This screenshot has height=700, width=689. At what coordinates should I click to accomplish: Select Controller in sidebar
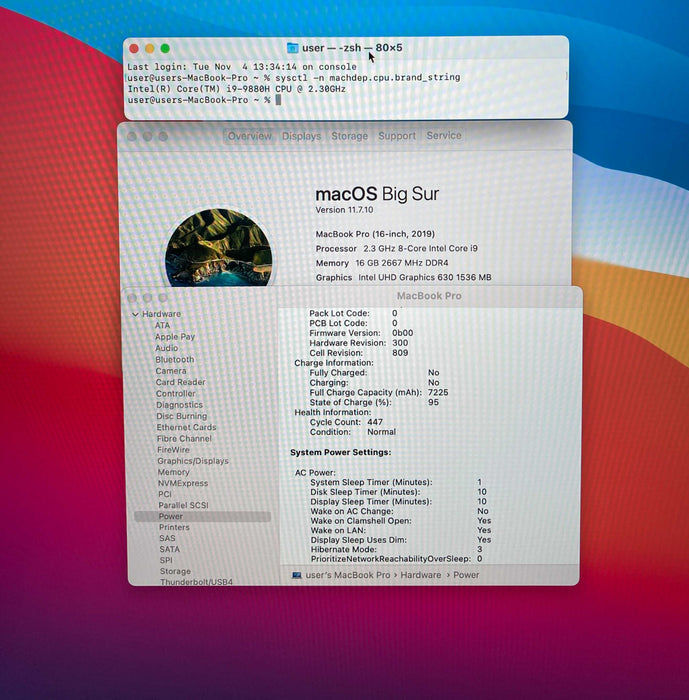[175, 393]
